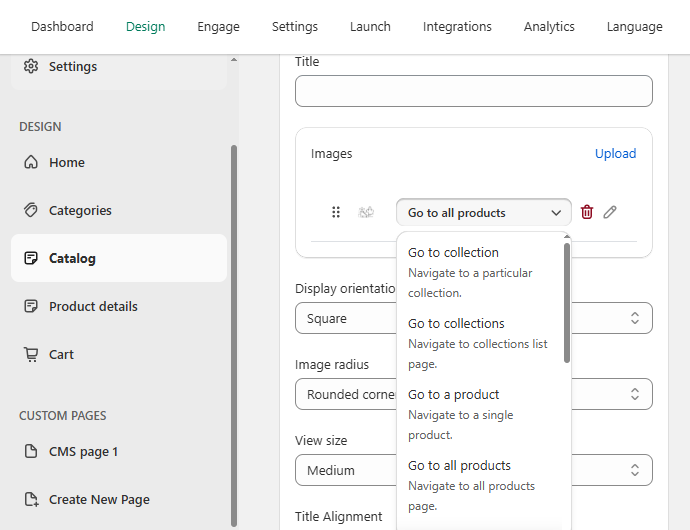
Task: Click the drag handle dots icon
Action: tap(336, 212)
